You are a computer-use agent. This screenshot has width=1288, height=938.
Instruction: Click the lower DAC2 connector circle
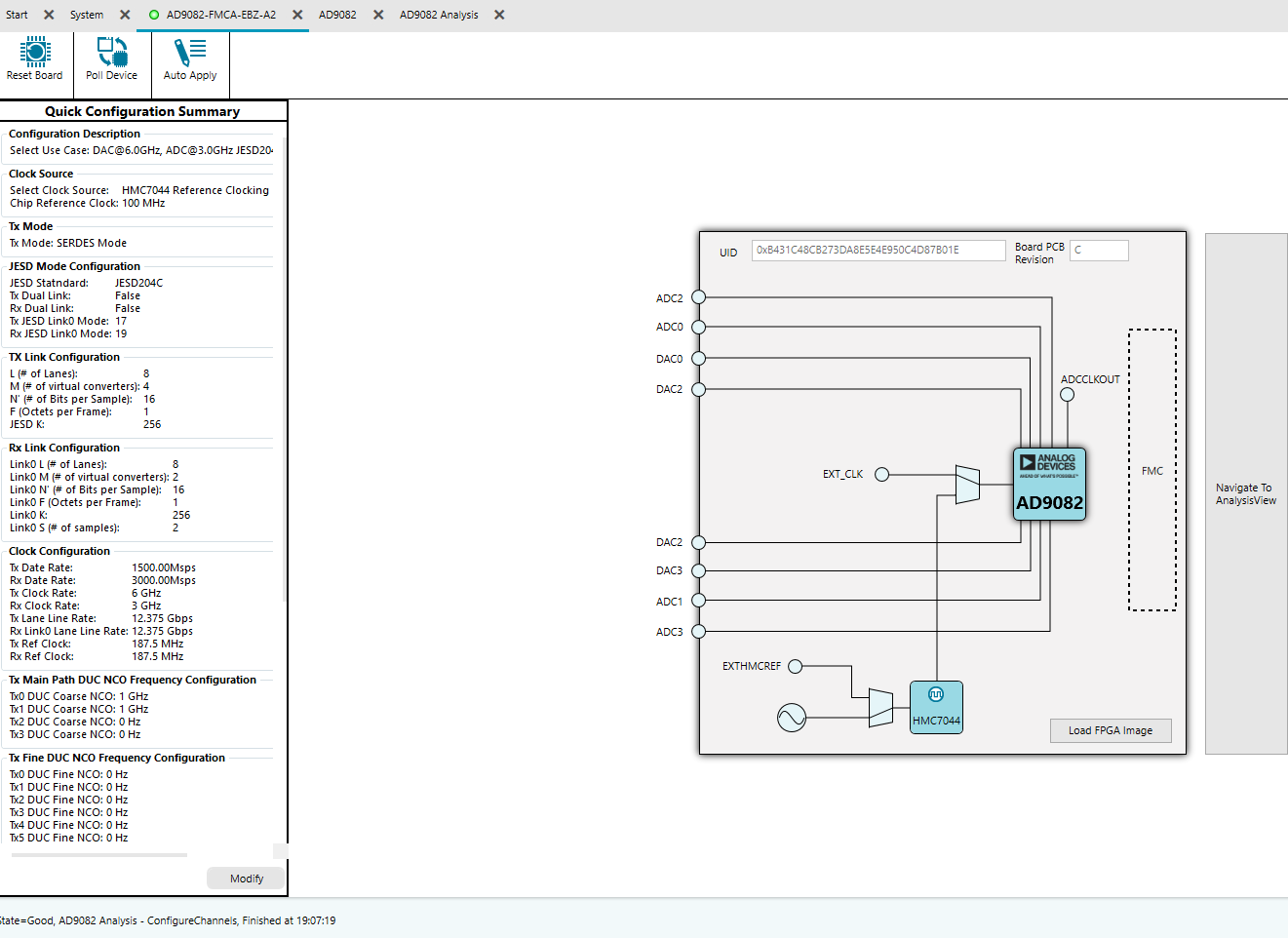[698, 542]
